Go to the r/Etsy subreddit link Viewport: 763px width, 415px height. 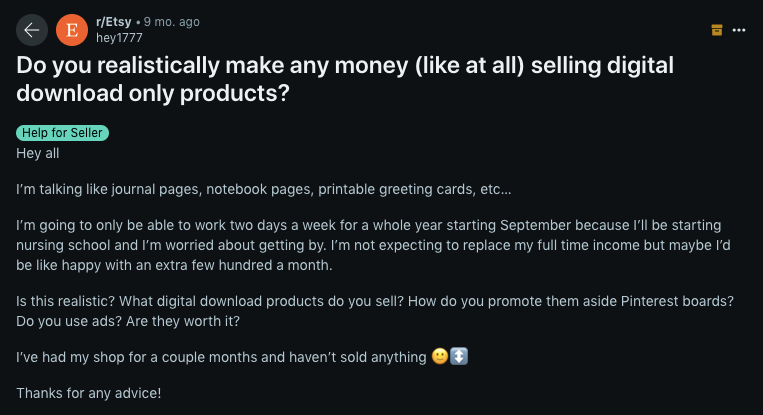point(113,22)
